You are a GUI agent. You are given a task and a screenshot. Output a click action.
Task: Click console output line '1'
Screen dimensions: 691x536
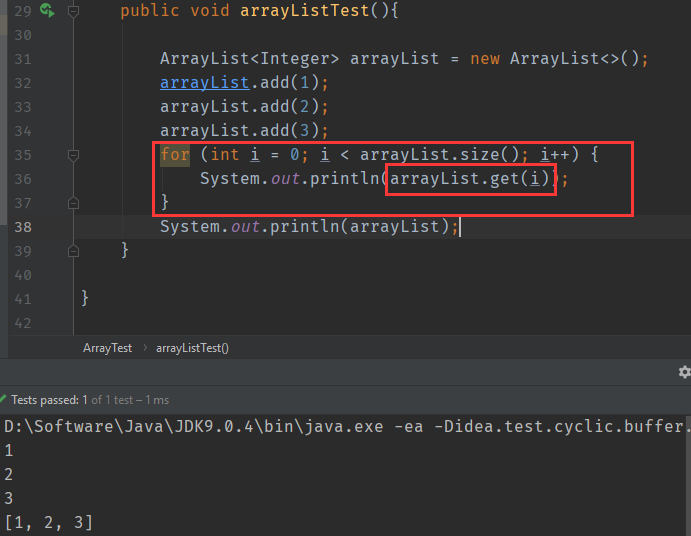[x=9, y=450]
